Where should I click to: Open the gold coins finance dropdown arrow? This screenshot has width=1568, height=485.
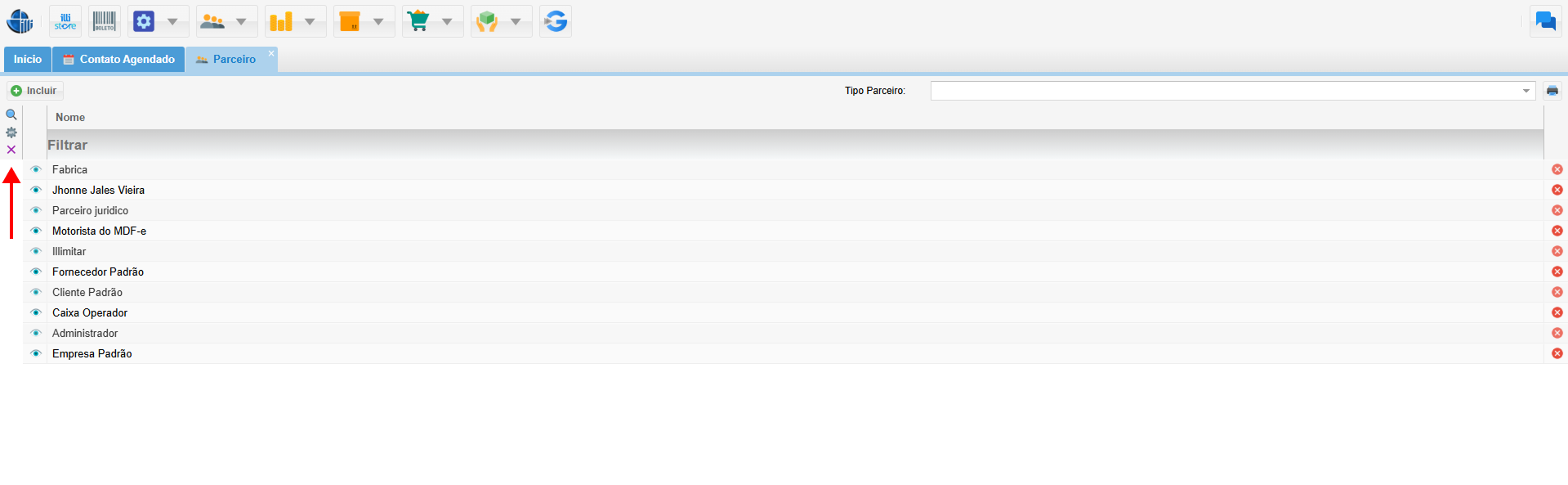pyautogui.click(x=310, y=21)
